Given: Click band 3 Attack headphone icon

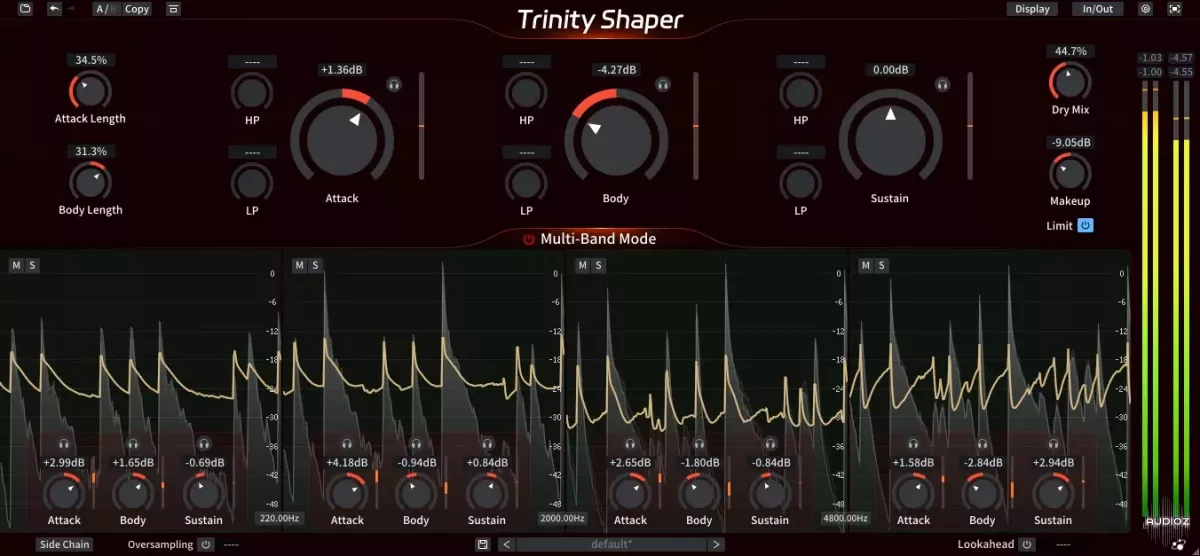Looking at the screenshot, I should click(630, 443).
